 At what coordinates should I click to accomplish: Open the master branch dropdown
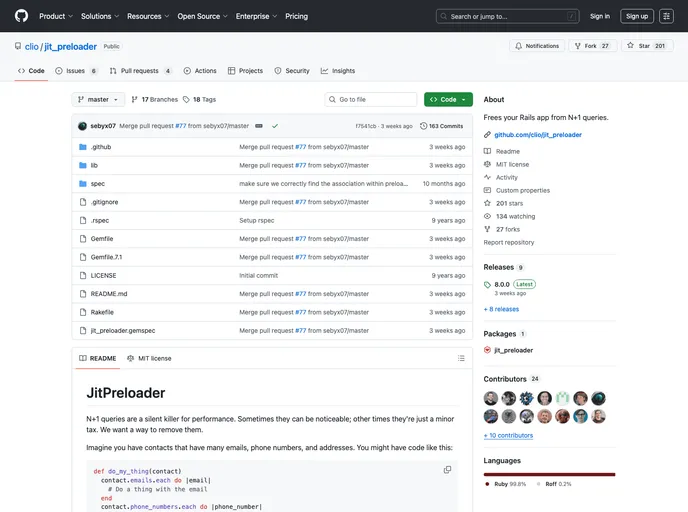coord(98,100)
